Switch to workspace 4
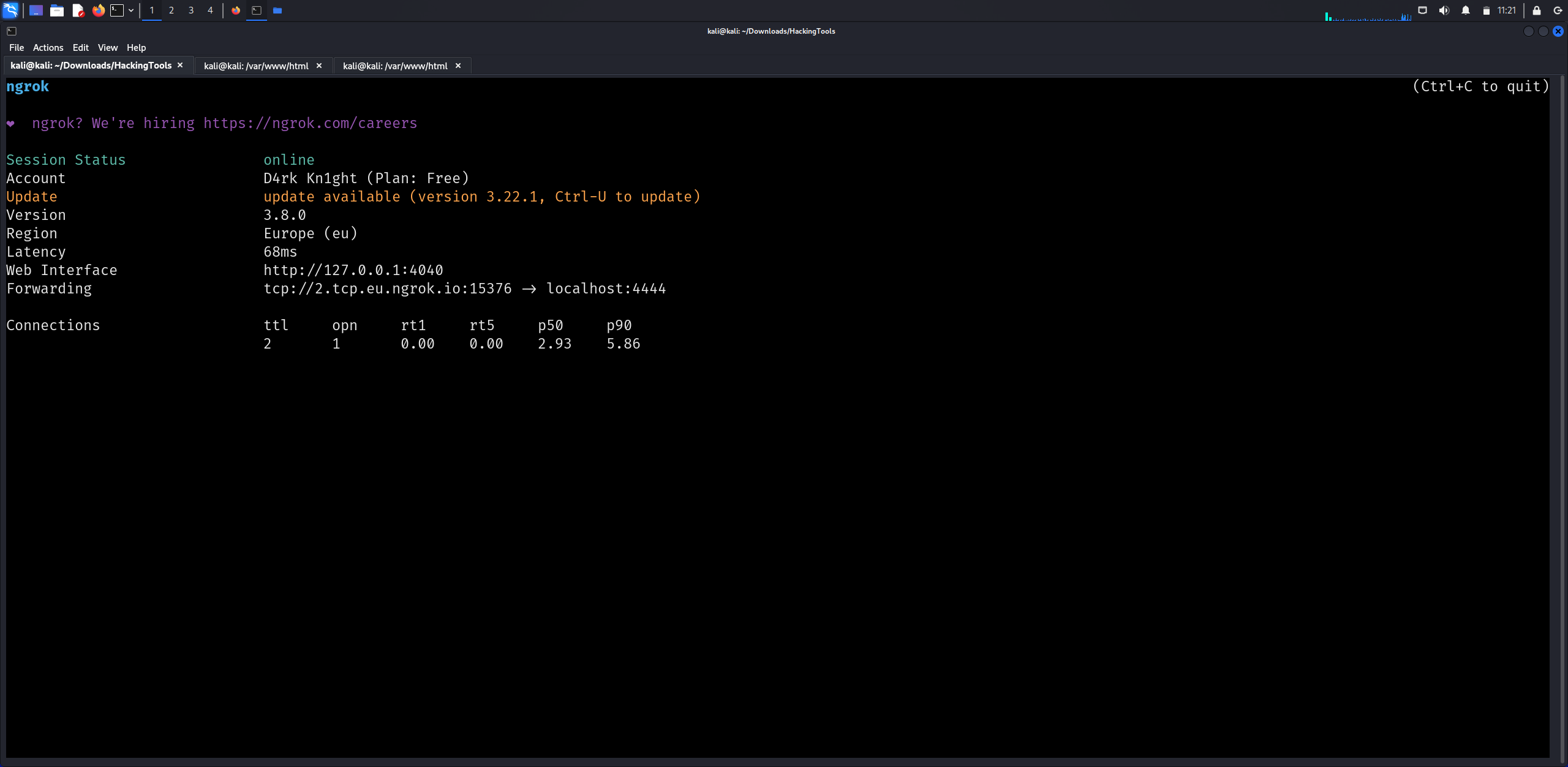The image size is (1568, 767). (210, 10)
